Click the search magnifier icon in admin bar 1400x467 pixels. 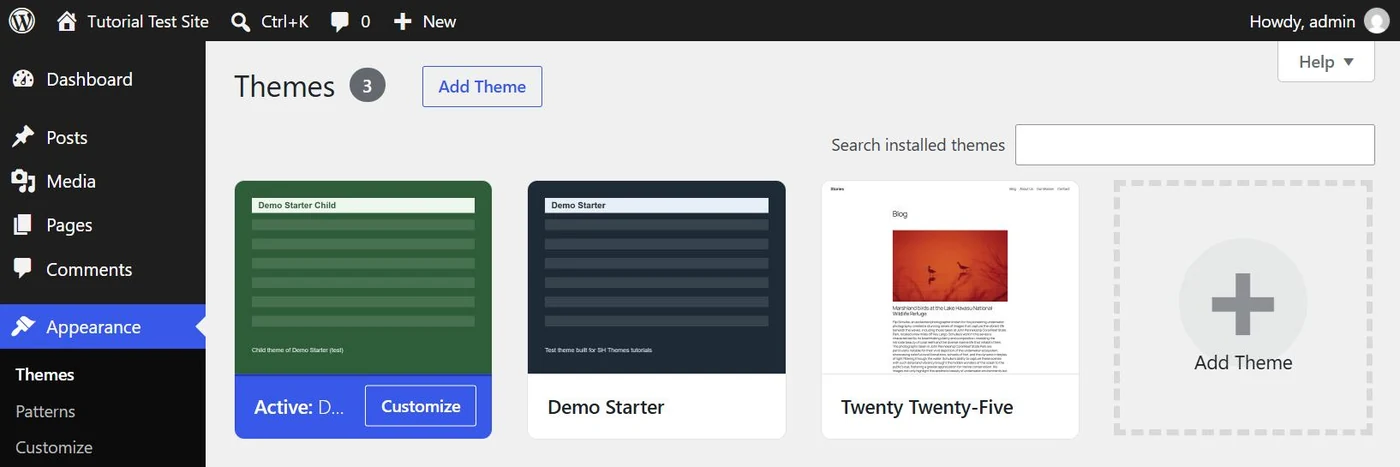coord(240,21)
